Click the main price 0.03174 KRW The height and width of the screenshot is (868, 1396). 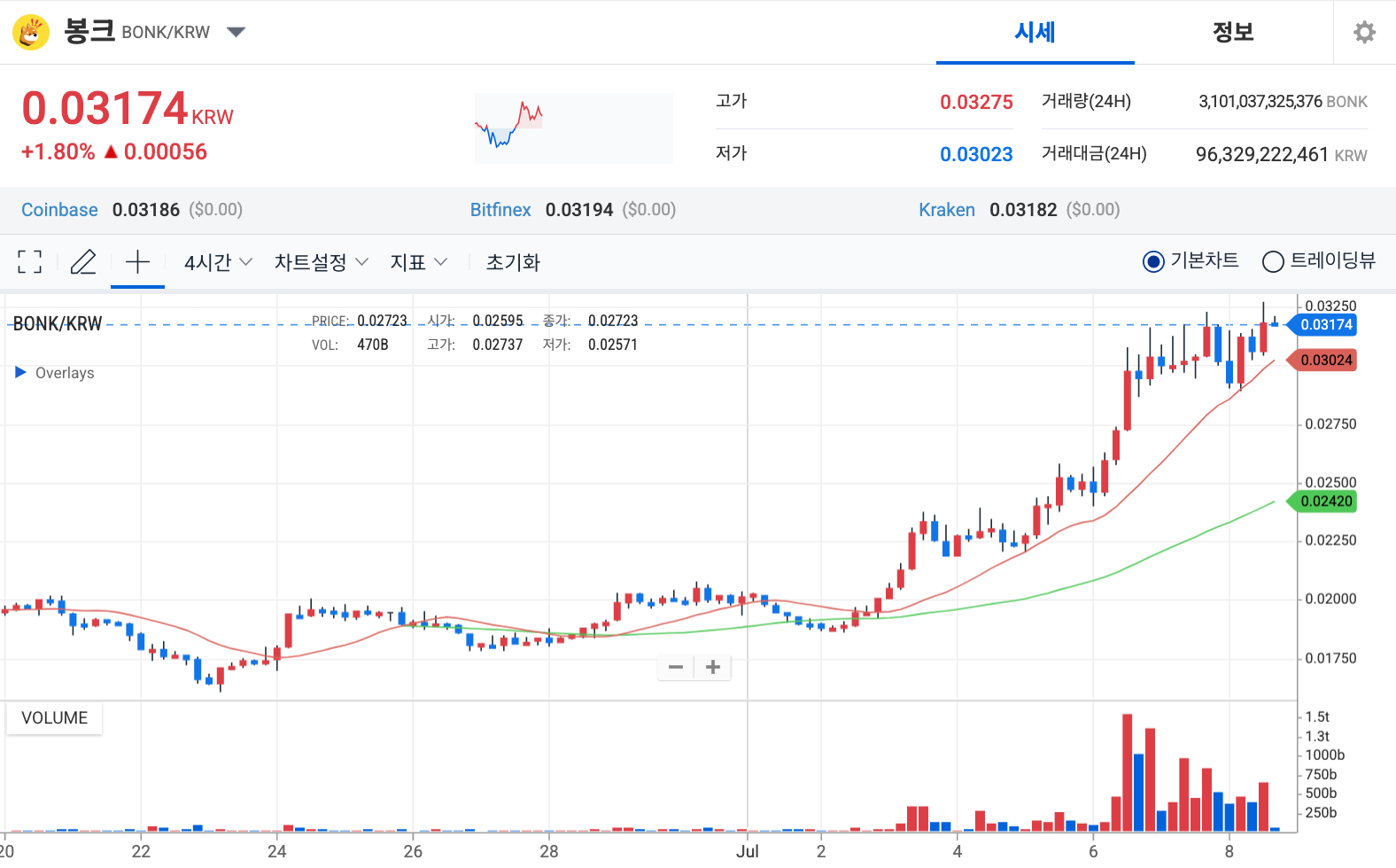tap(128, 109)
